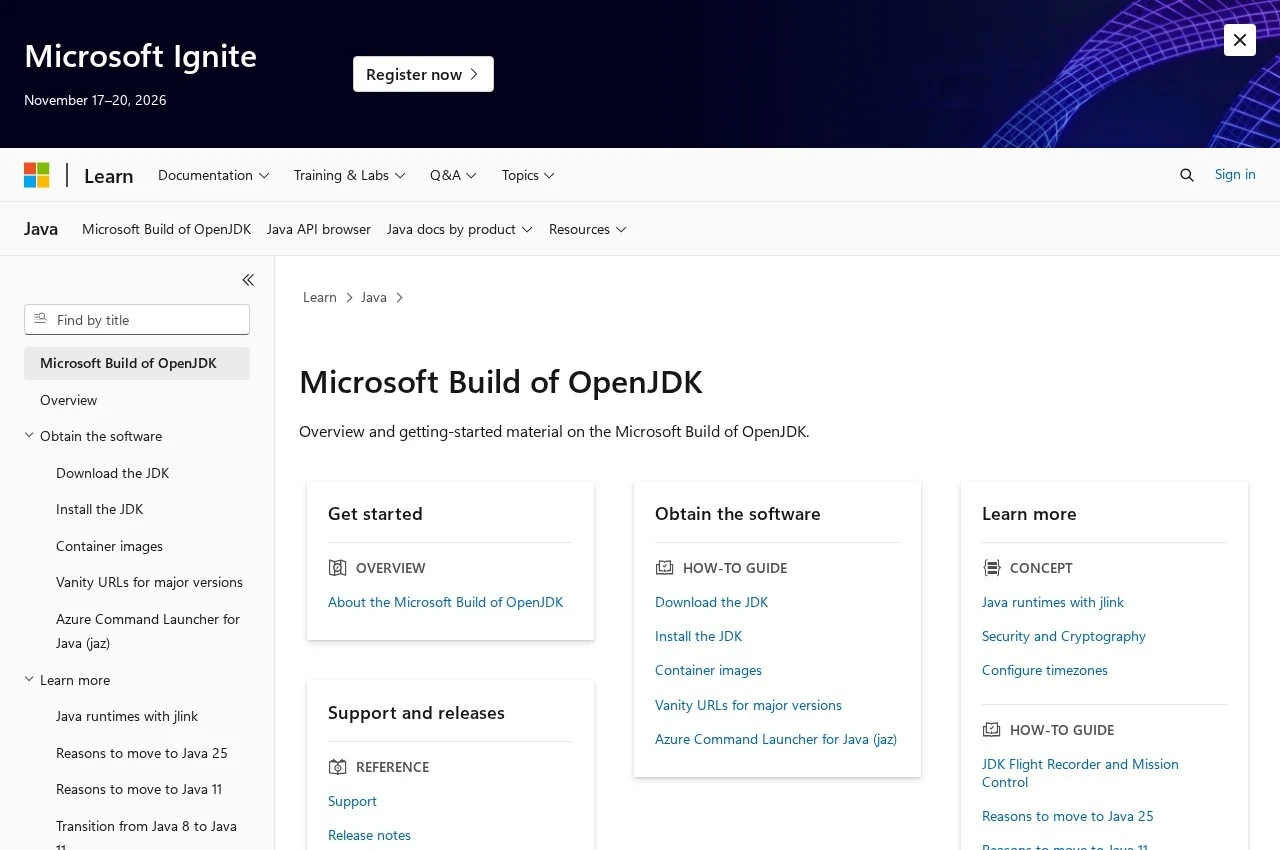Collapse the Learn more tree section

[29, 680]
